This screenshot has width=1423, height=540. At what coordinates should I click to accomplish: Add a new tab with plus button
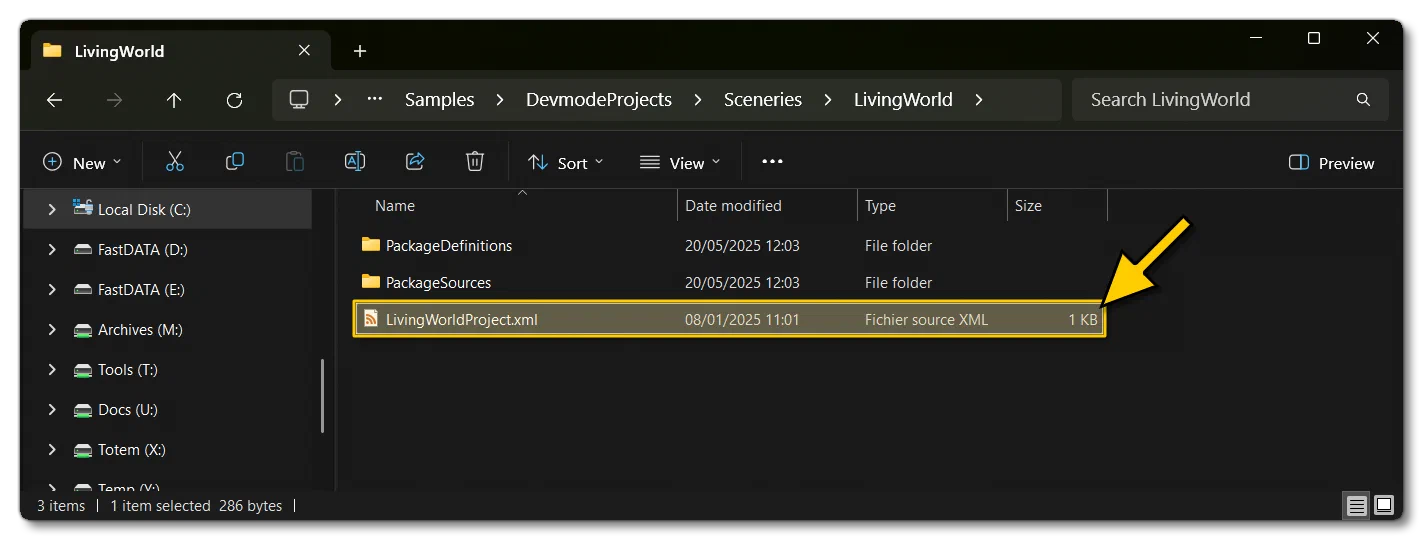(360, 51)
